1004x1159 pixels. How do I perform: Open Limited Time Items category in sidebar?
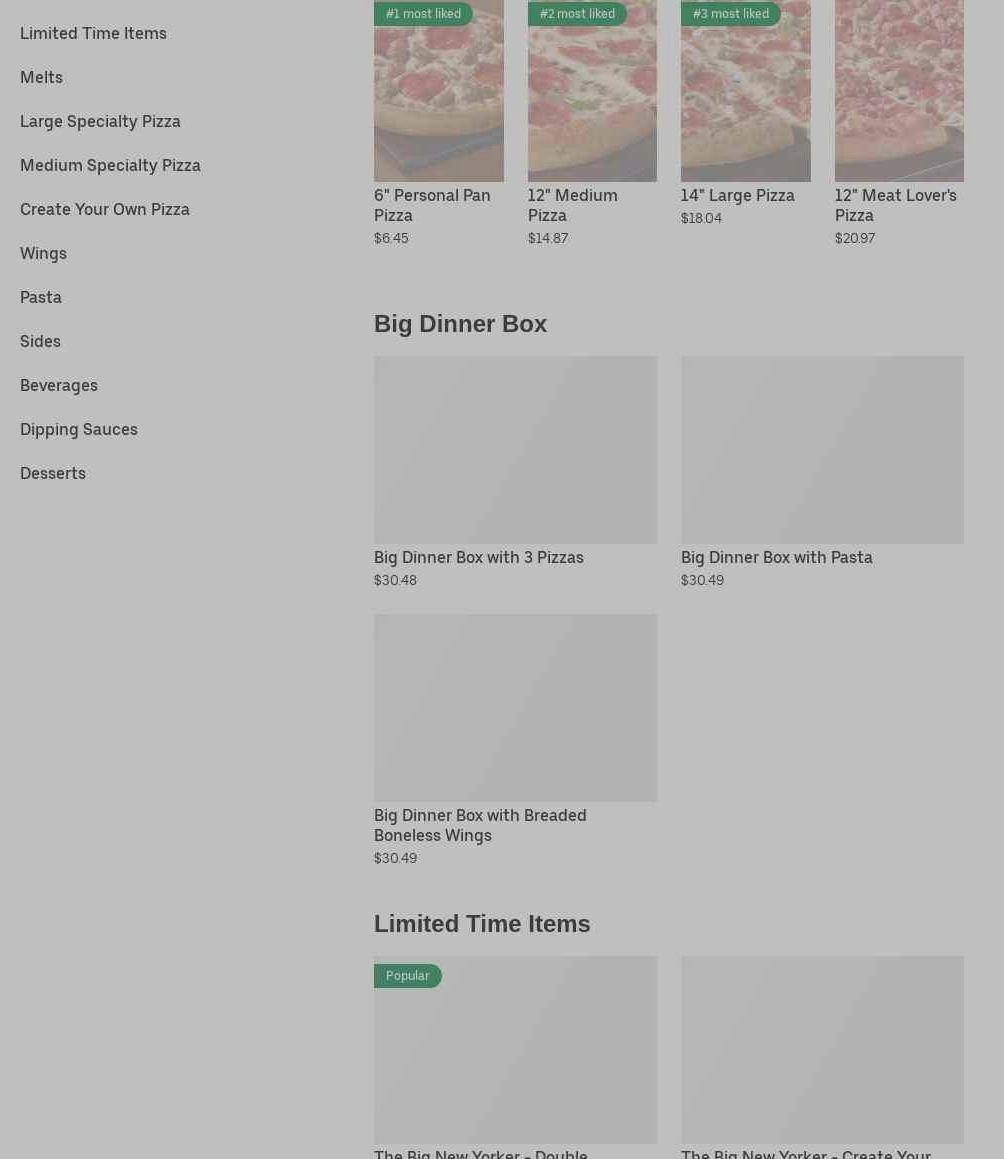[93, 33]
